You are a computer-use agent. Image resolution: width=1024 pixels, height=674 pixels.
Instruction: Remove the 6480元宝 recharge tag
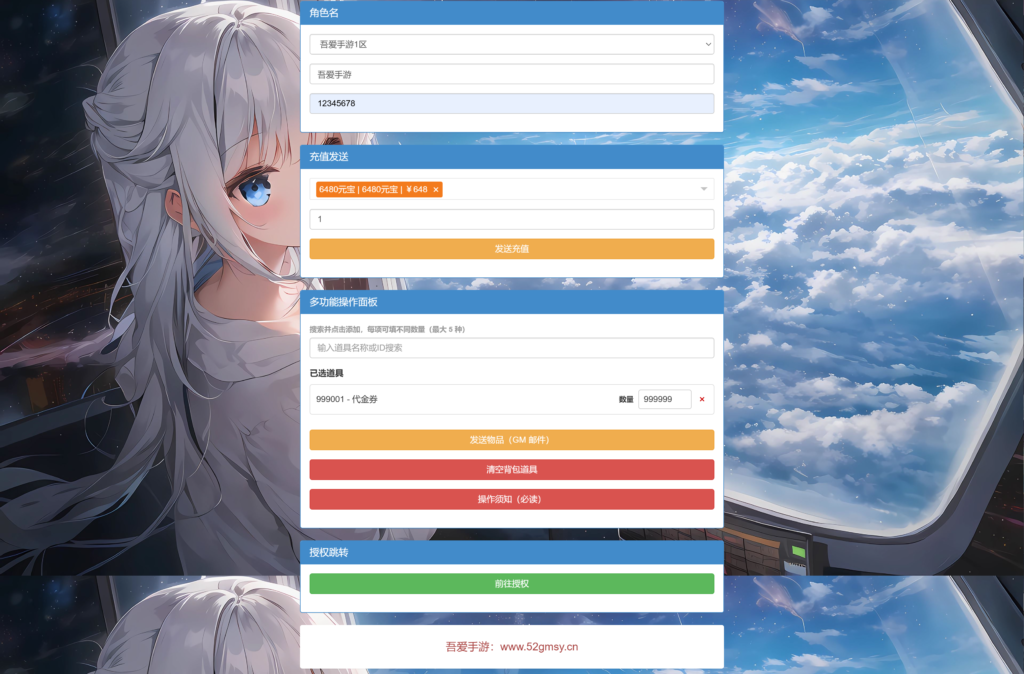pyautogui.click(x=436, y=189)
